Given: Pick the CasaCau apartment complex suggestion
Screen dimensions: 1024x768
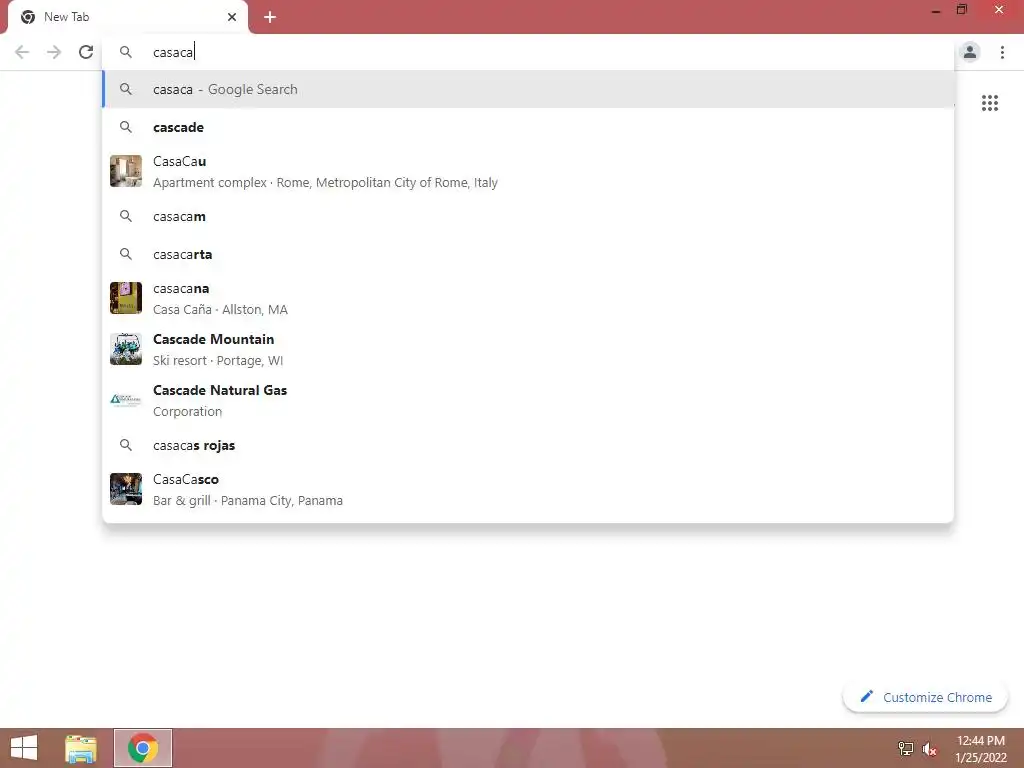Looking at the screenshot, I should [528, 171].
